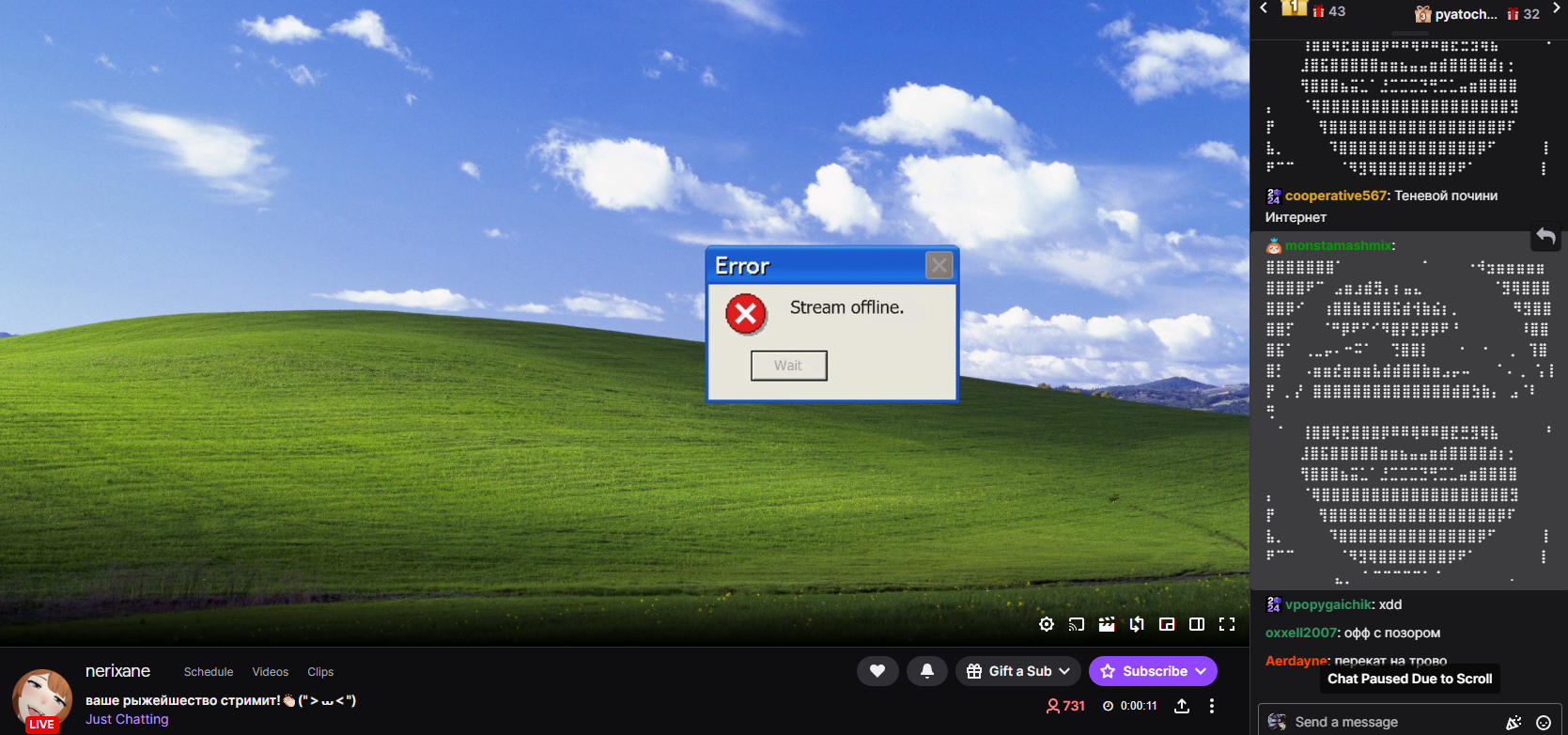Image resolution: width=1568 pixels, height=735 pixels.
Task: Toggle theatre mode for the player
Action: tap(1197, 624)
